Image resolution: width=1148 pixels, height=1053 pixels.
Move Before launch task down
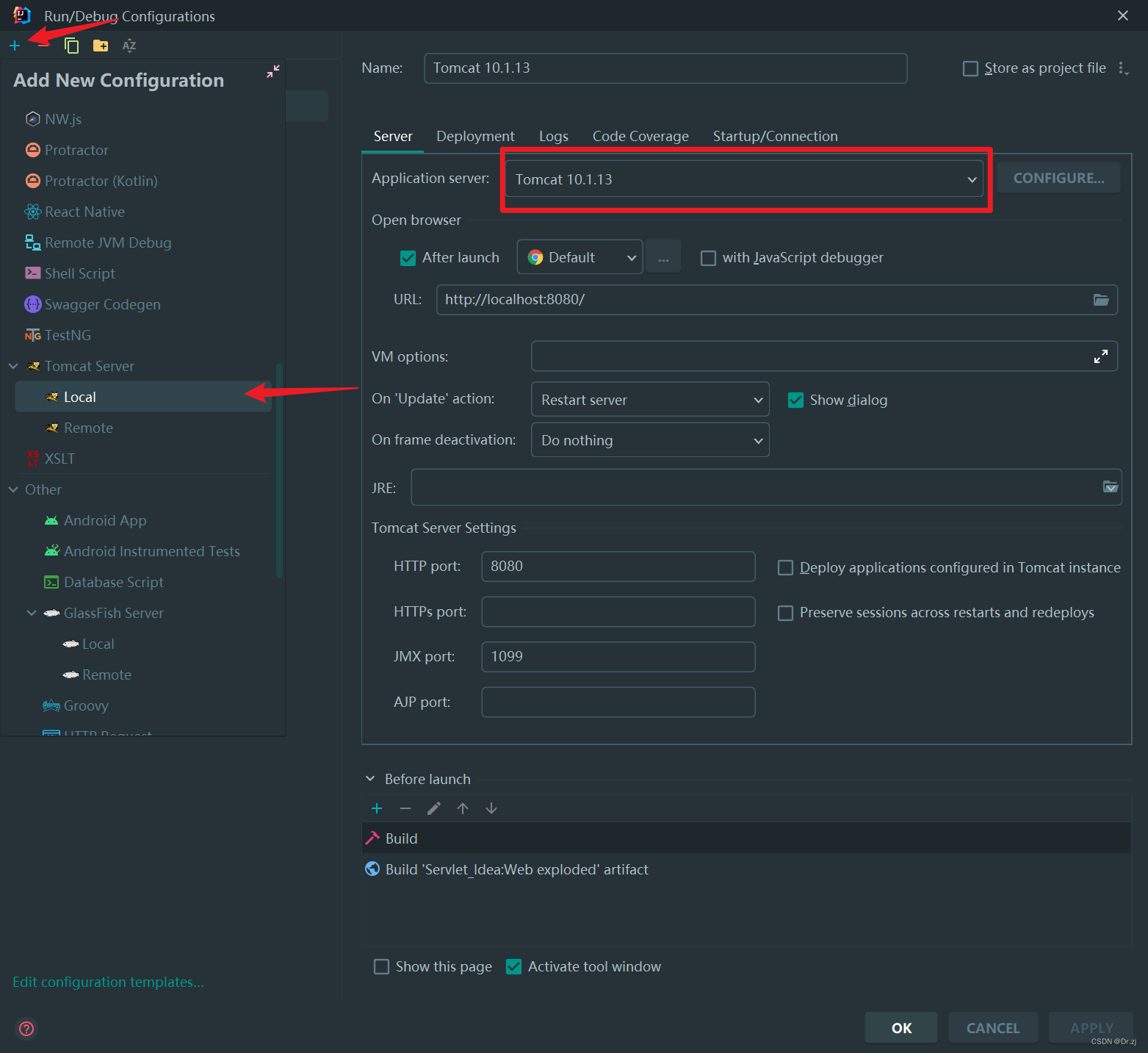click(491, 808)
